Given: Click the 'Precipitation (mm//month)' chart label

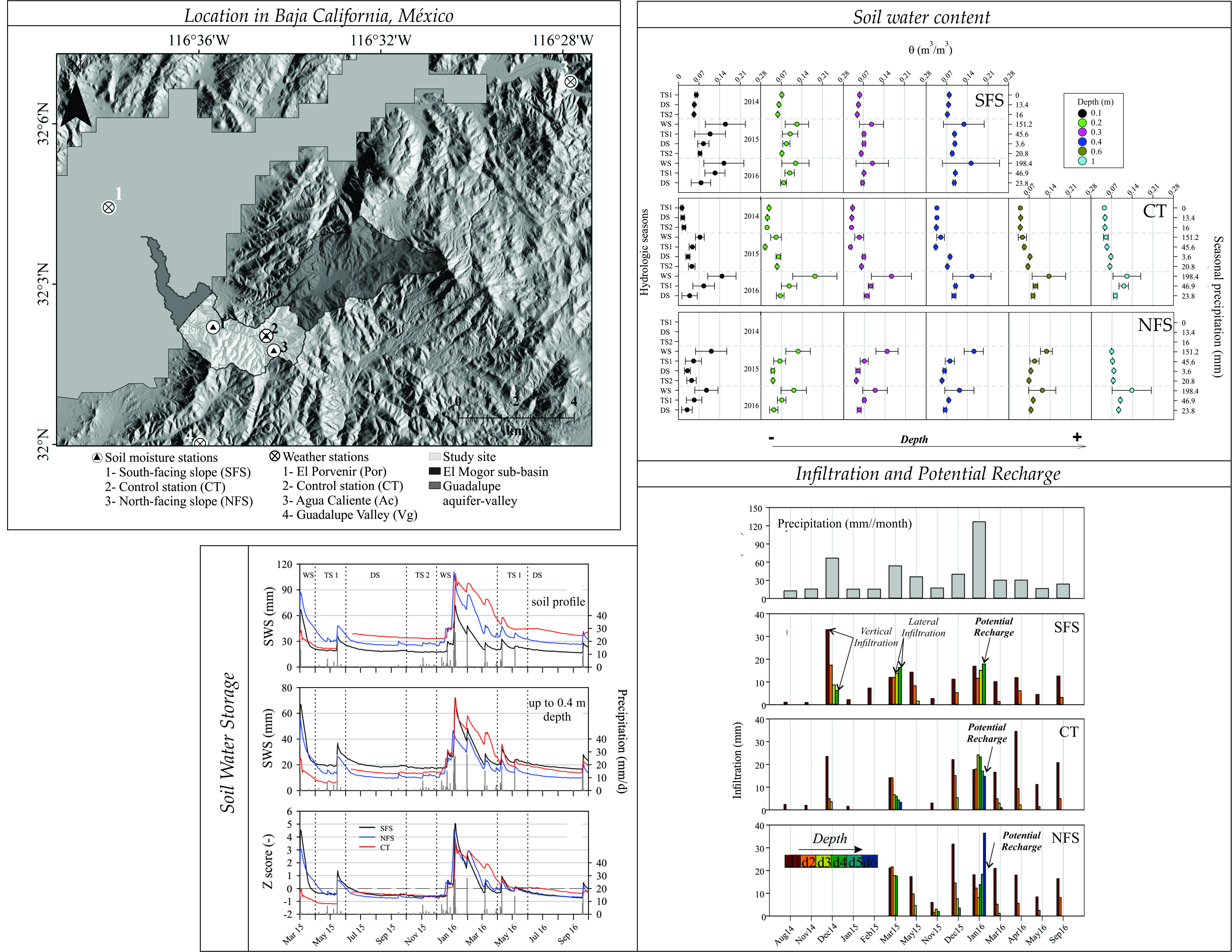Looking at the screenshot, I should 845,523.
